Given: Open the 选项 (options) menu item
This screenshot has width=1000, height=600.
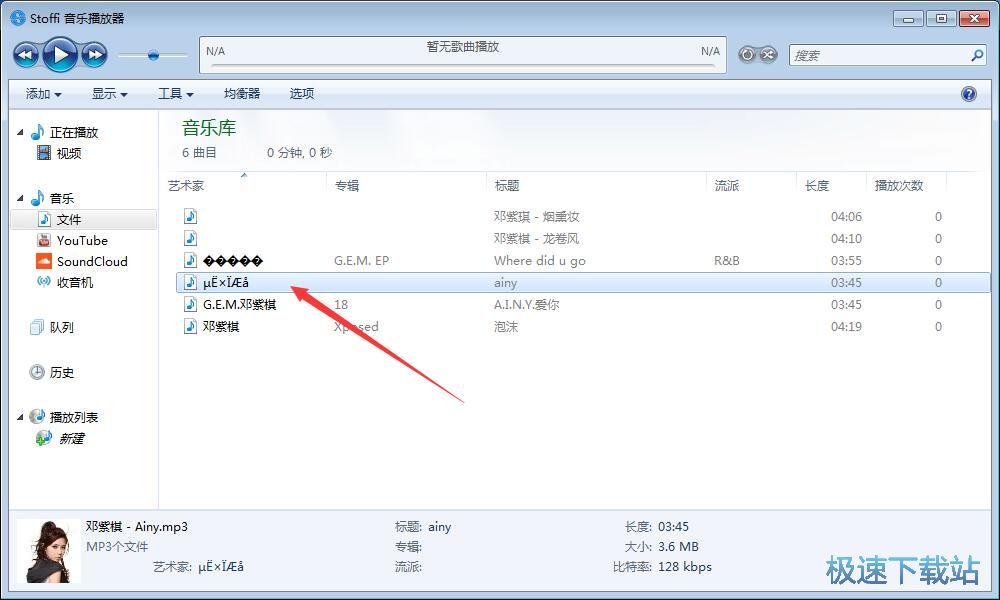Looking at the screenshot, I should click(301, 94).
